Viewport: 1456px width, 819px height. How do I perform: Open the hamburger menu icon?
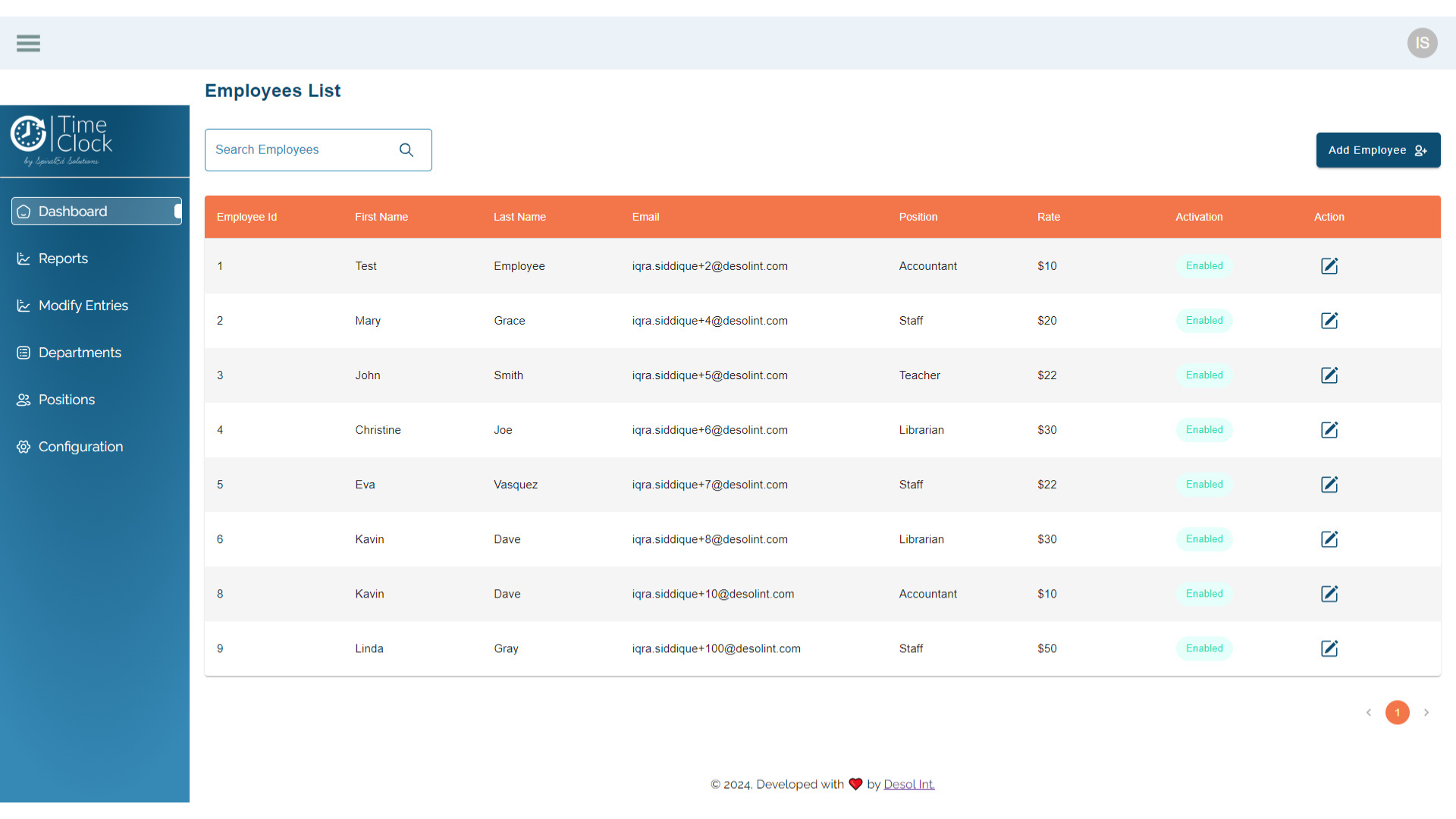pyautogui.click(x=28, y=43)
